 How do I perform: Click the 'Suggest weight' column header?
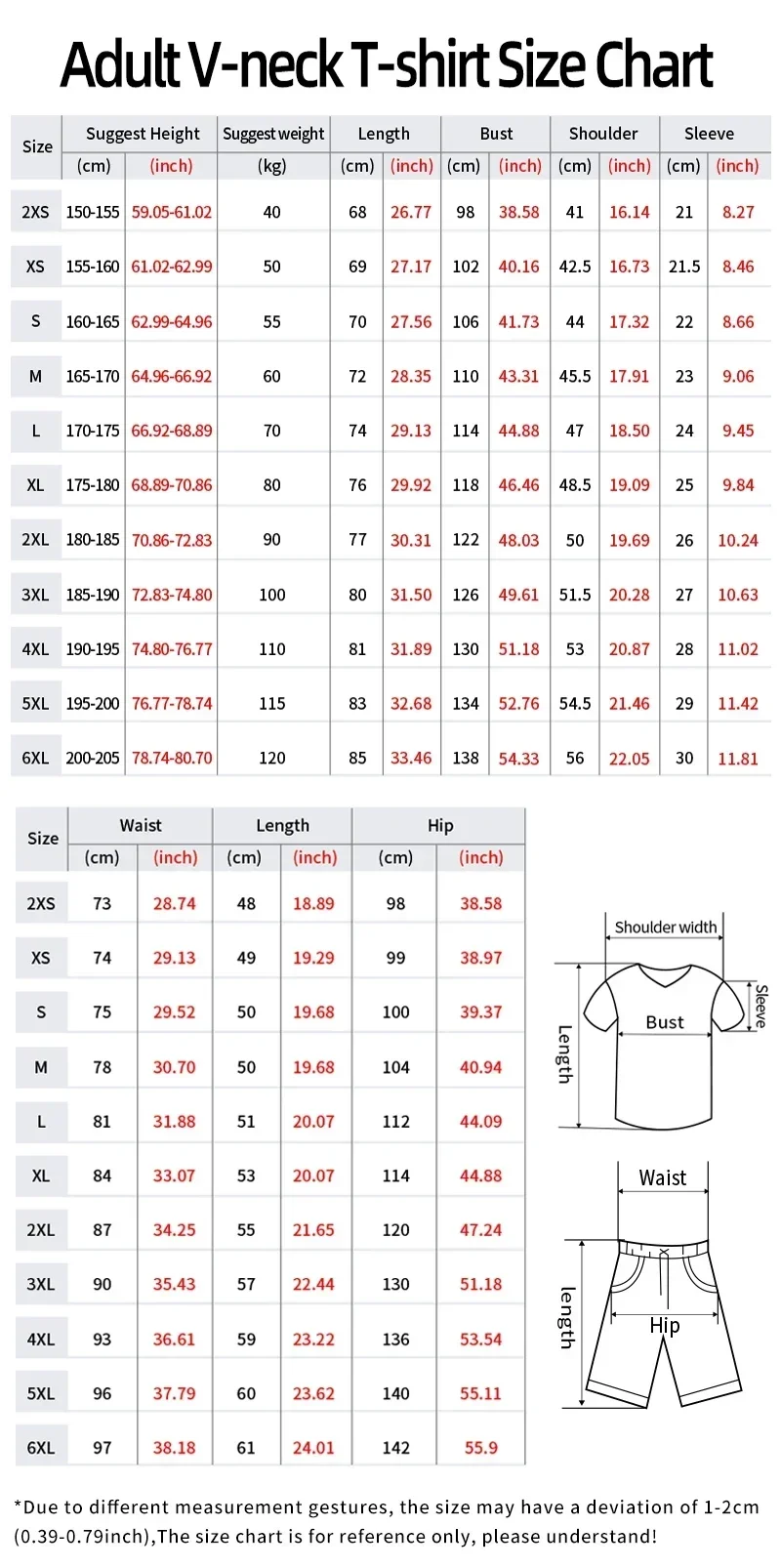tap(272, 134)
